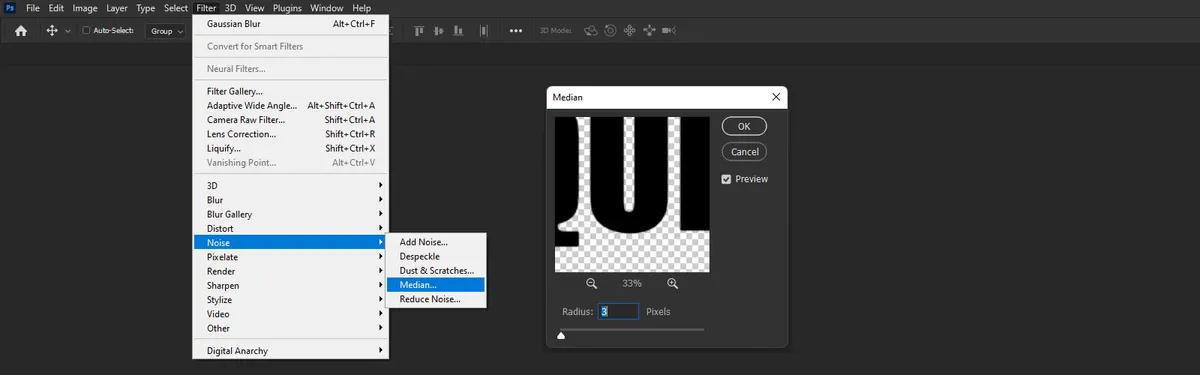Click the Radius input field

[x=619, y=312]
